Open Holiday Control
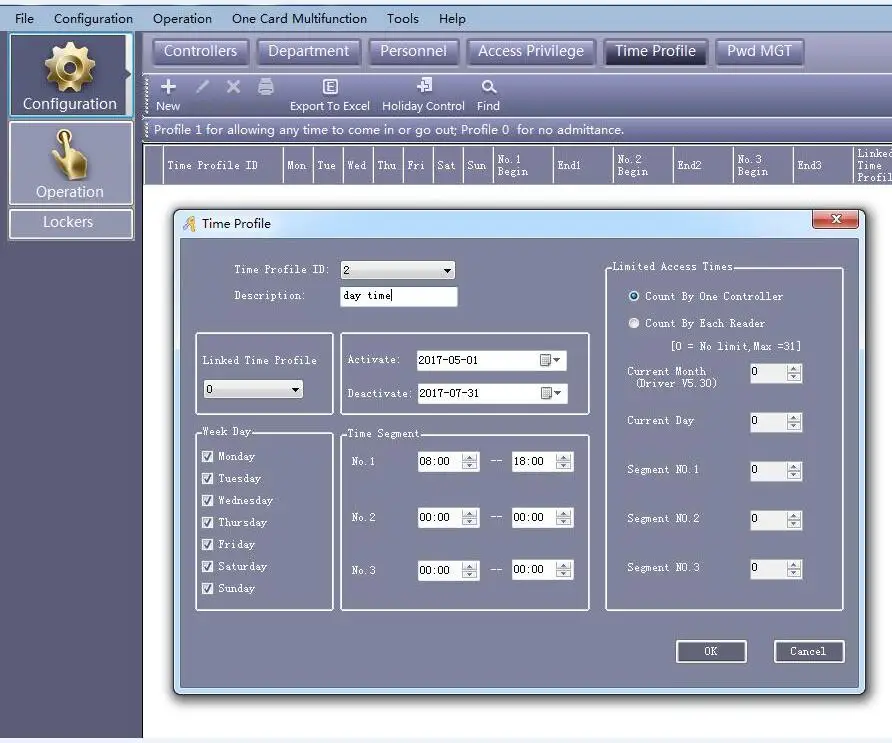Image resolution: width=892 pixels, height=743 pixels. [x=423, y=95]
